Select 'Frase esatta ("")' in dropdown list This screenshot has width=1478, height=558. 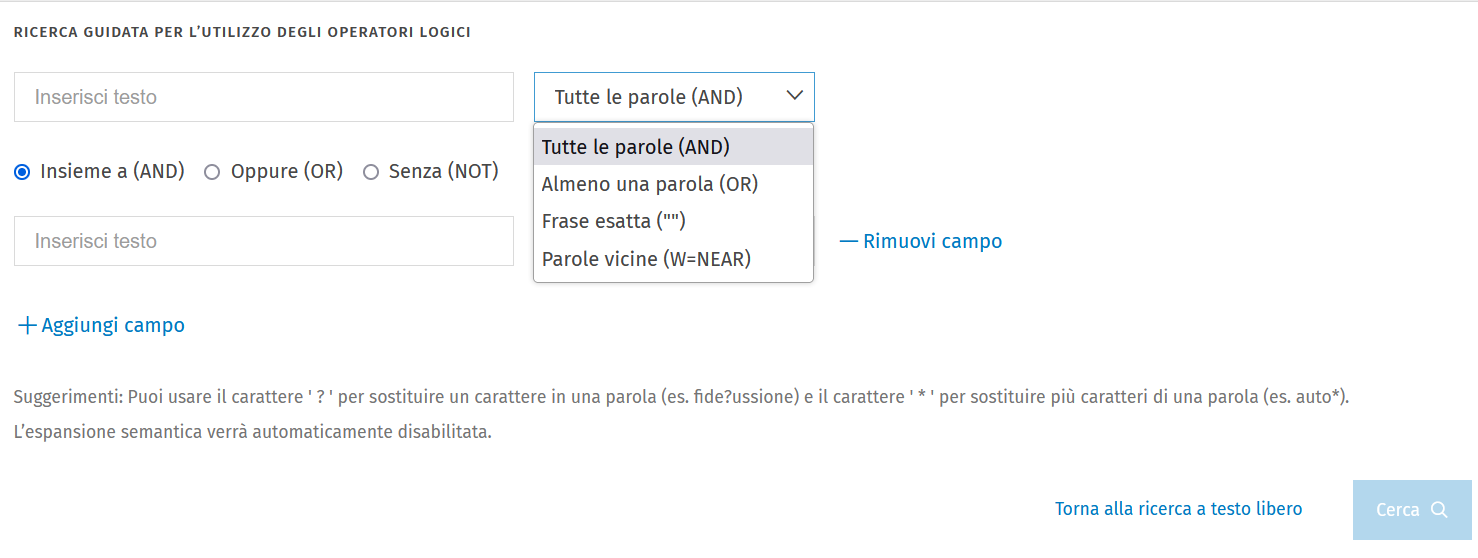click(x=614, y=221)
